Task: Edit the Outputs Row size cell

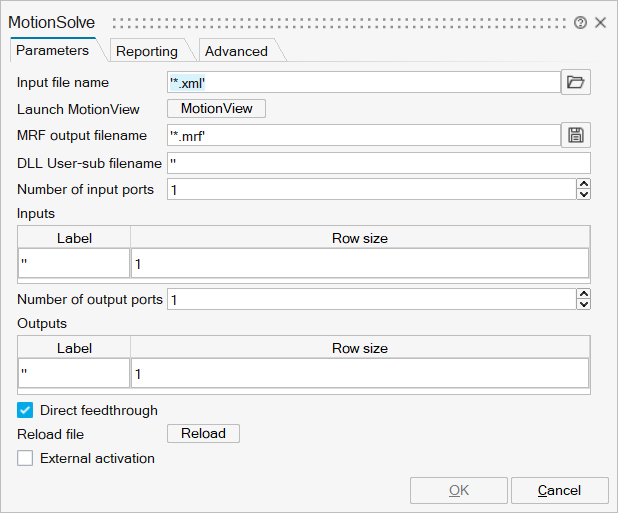Action: point(359,373)
